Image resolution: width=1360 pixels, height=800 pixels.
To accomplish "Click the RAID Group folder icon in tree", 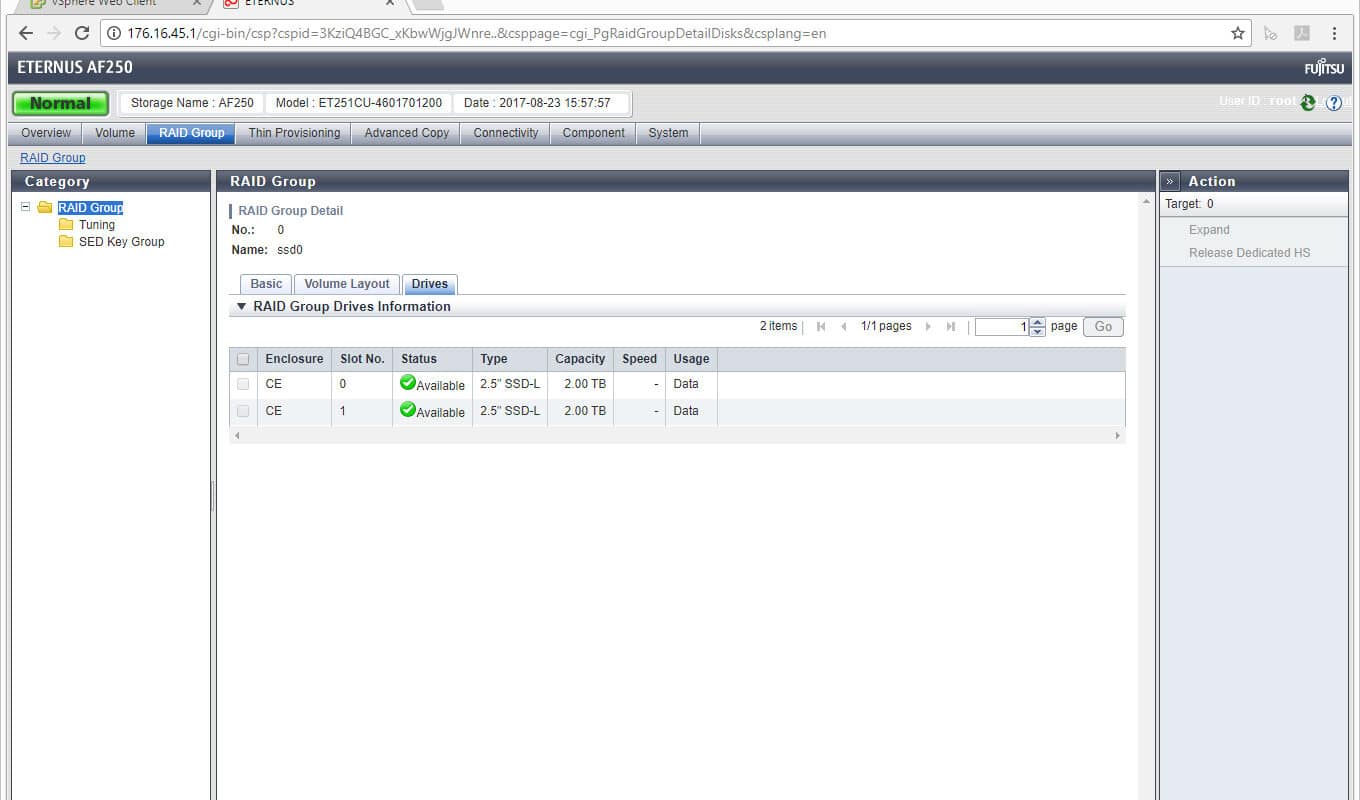I will click(x=44, y=208).
